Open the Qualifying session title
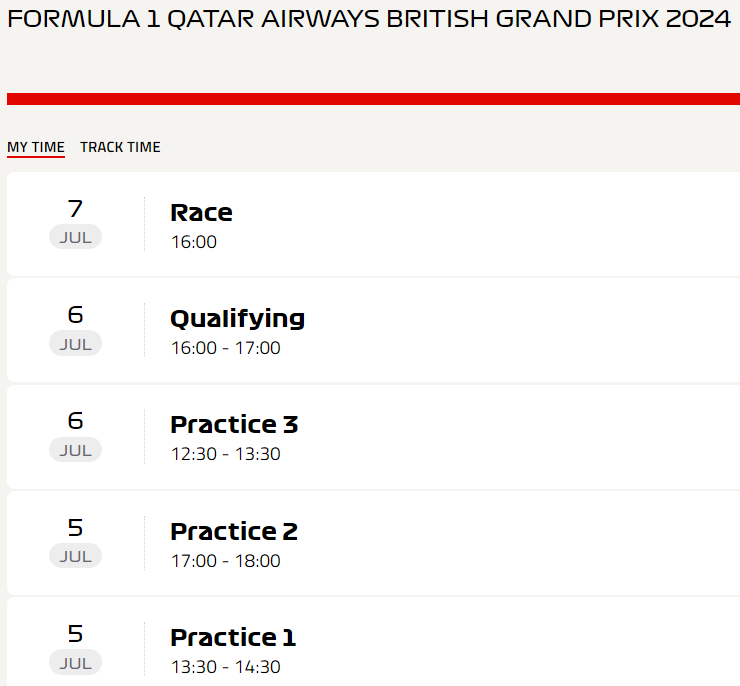 (x=237, y=319)
